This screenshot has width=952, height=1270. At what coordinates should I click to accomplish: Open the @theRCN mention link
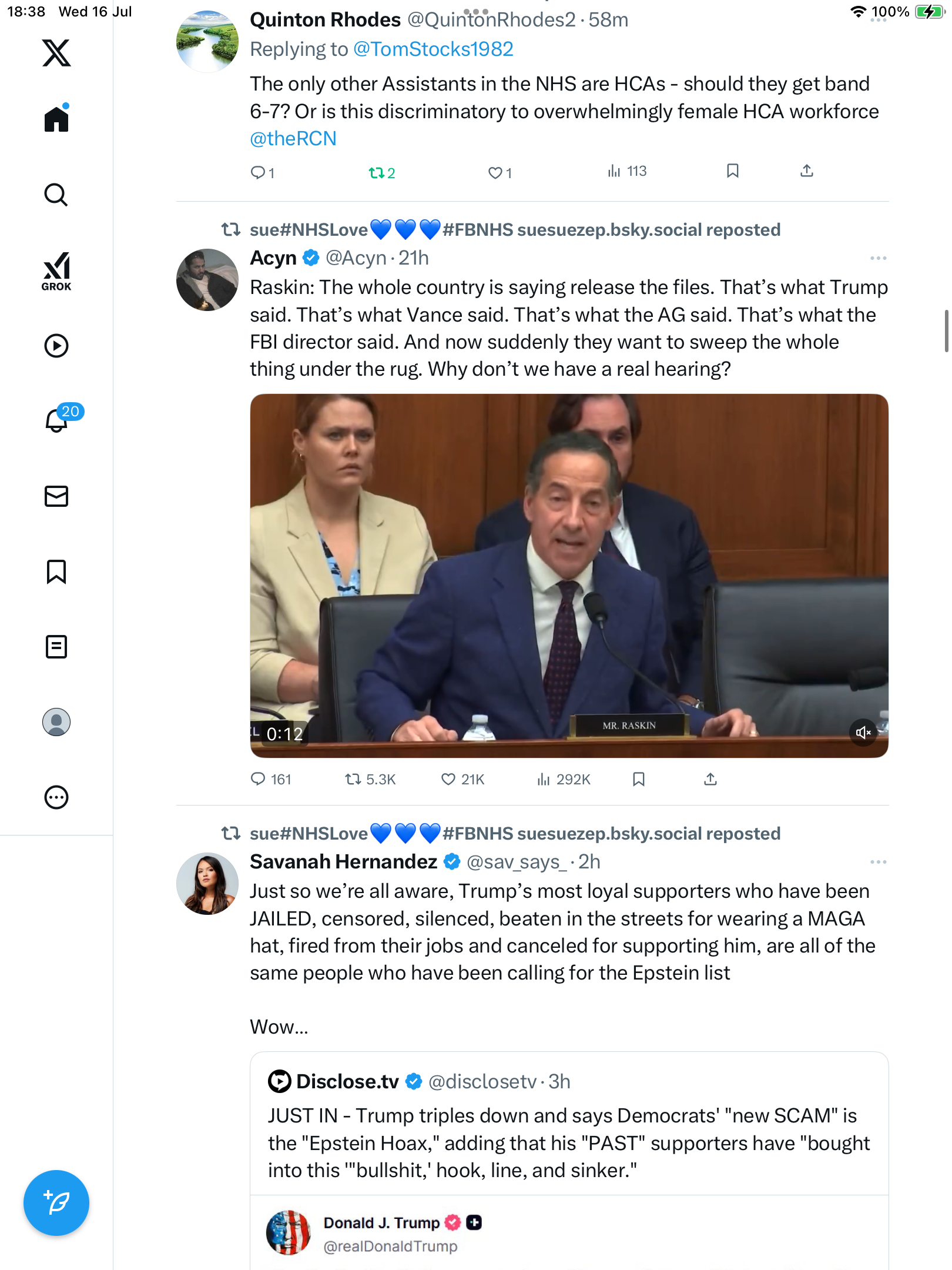coord(293,139)
